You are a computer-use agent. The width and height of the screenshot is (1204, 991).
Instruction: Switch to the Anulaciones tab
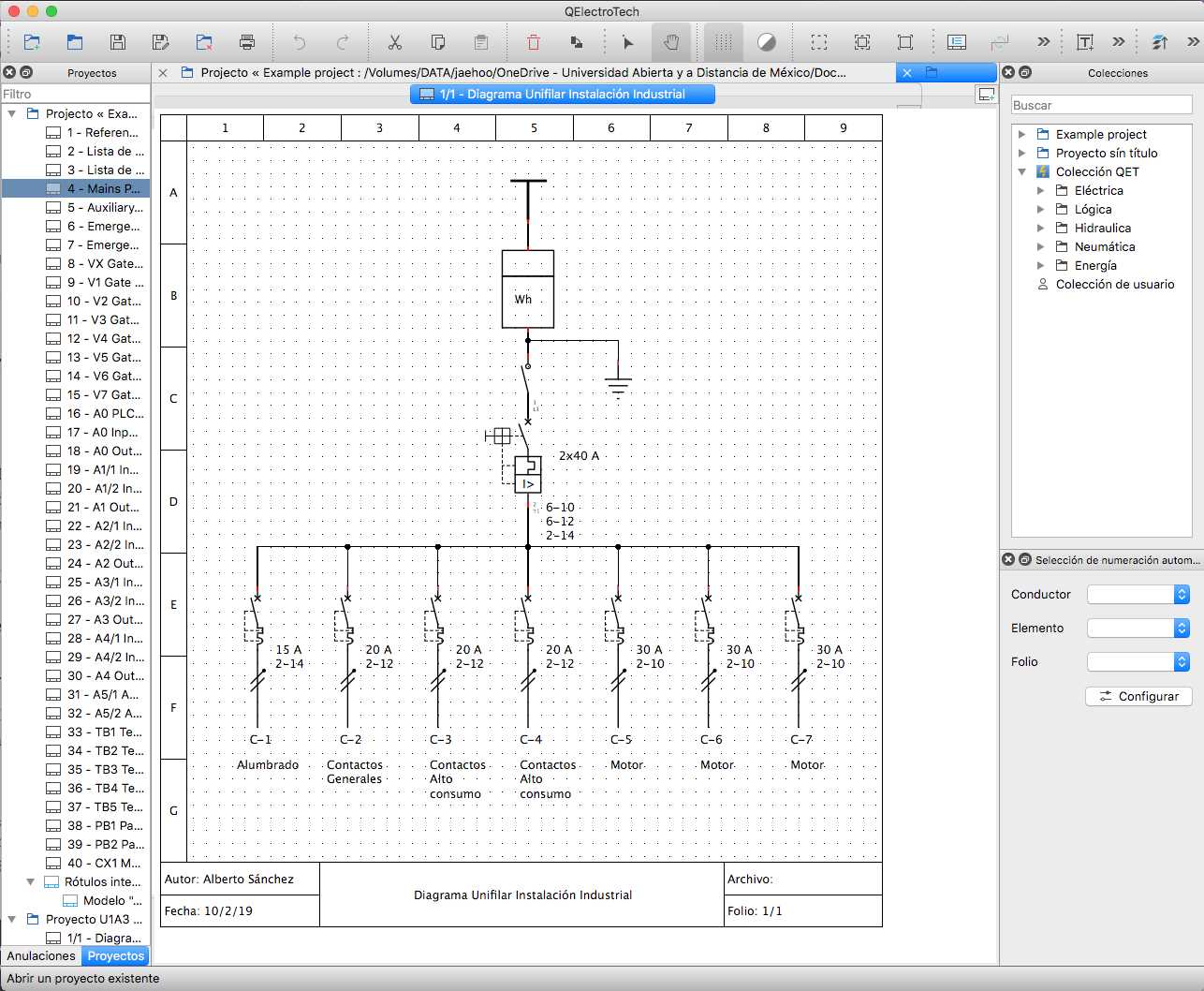click(41, 955)
